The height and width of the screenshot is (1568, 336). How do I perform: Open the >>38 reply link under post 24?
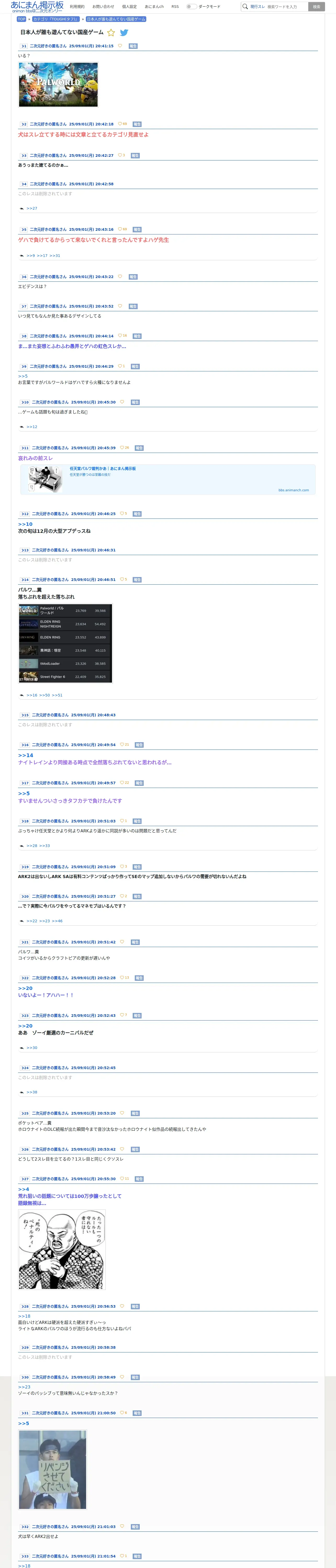coord(32,1092)
